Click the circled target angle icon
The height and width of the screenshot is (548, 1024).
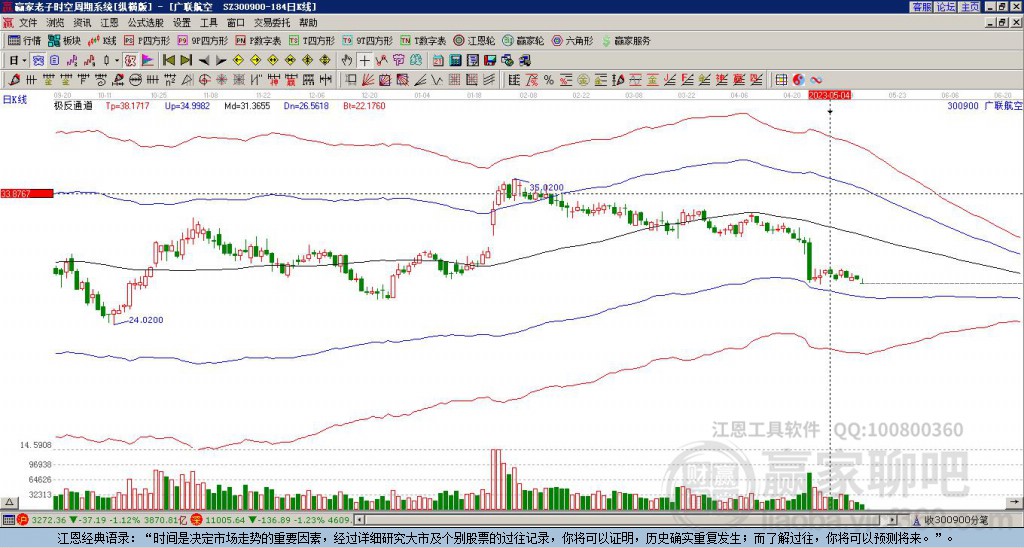204,80
